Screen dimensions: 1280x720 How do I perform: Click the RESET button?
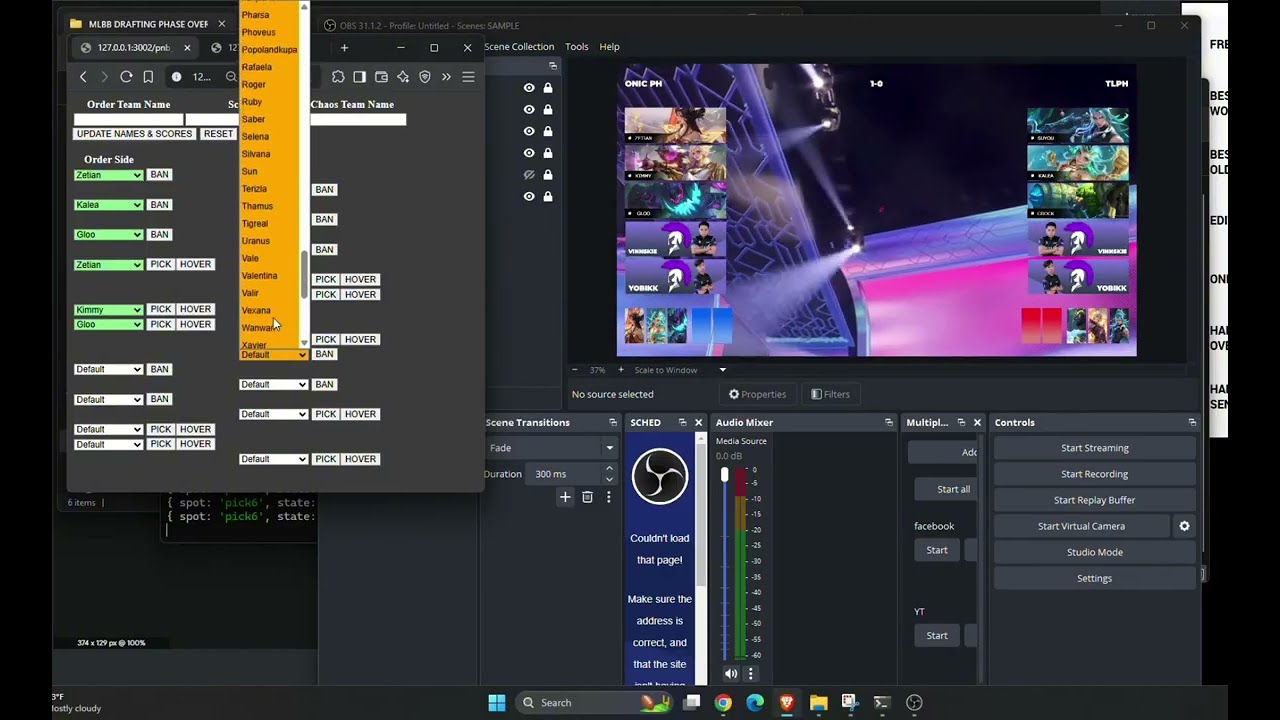click(218, 134)
